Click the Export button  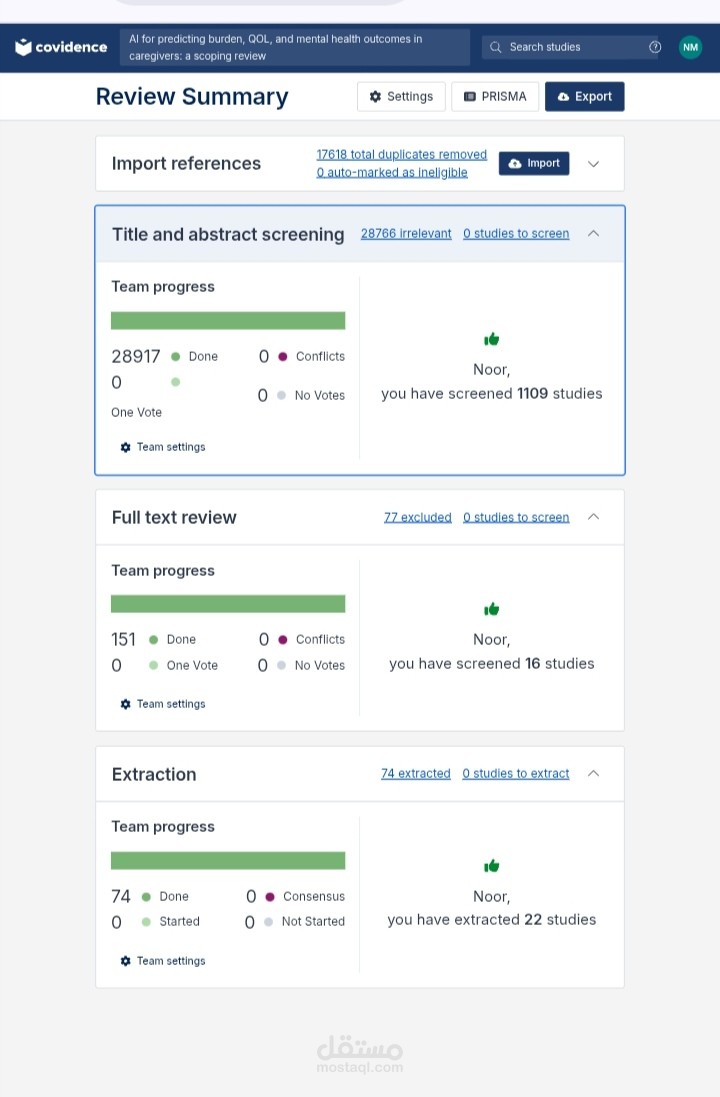point(584,96)
